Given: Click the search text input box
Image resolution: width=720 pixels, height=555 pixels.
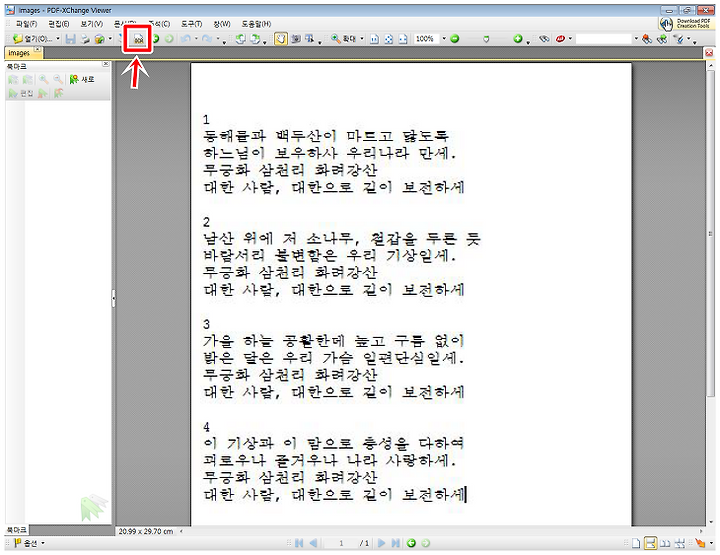Looking at the screenshot, I should pos(604,39).
